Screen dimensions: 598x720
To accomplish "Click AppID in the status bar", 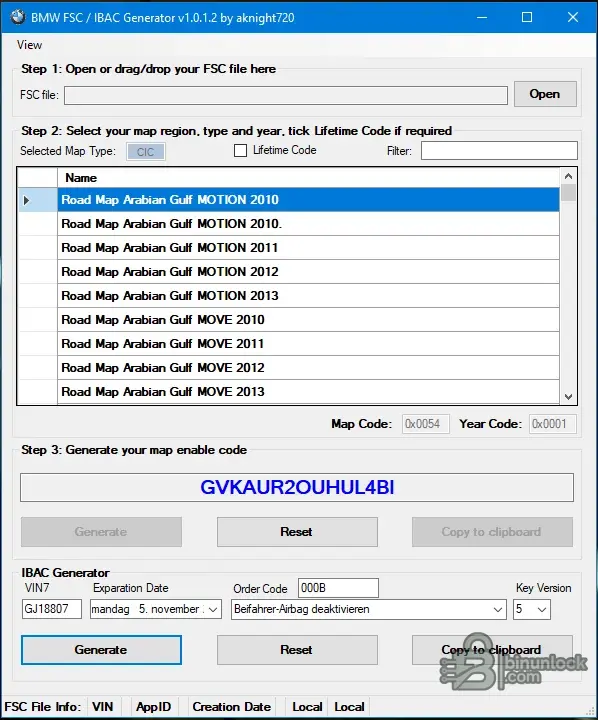I will click(x=153, y=707).
